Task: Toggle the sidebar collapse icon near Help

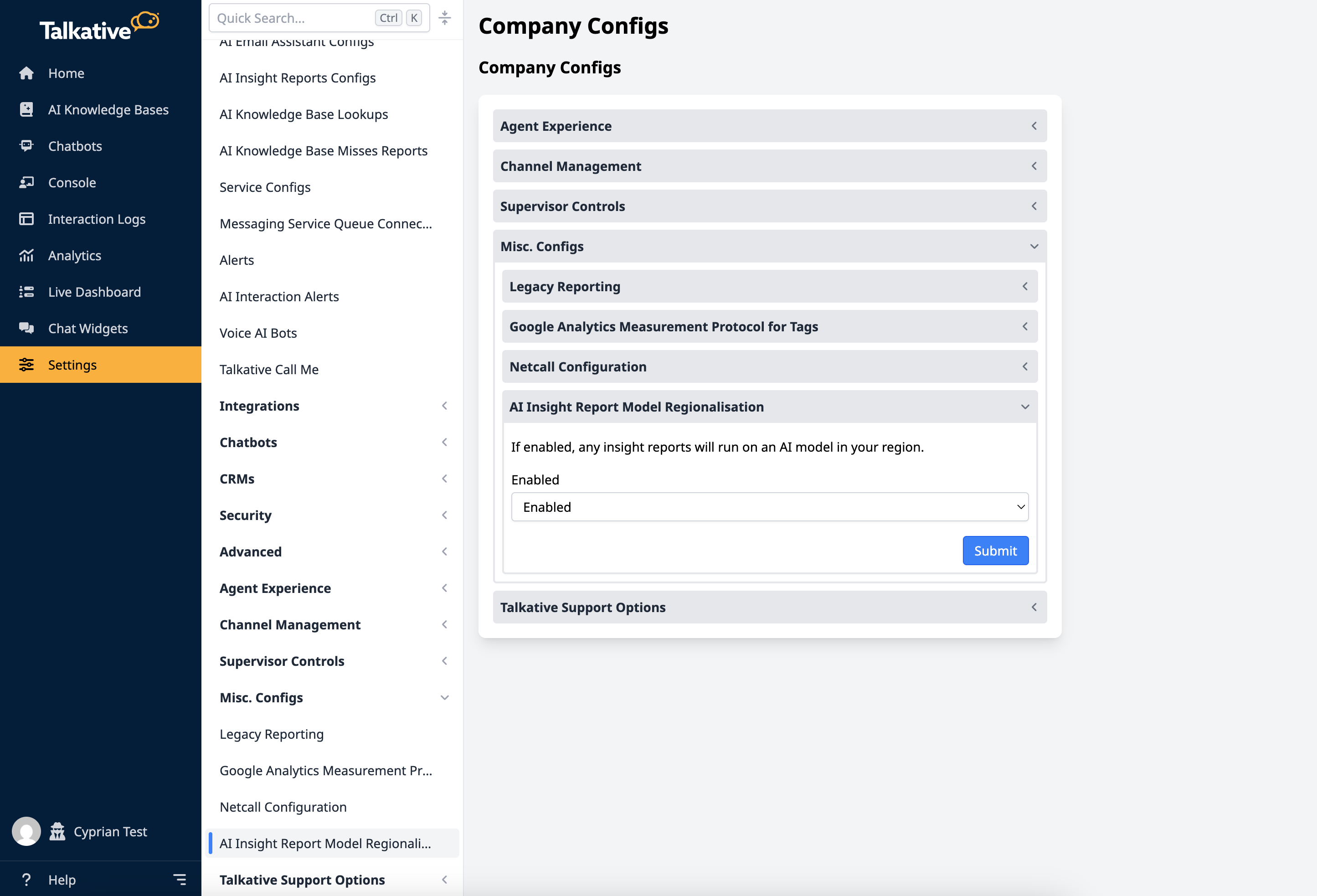Action: click(180, 879)
